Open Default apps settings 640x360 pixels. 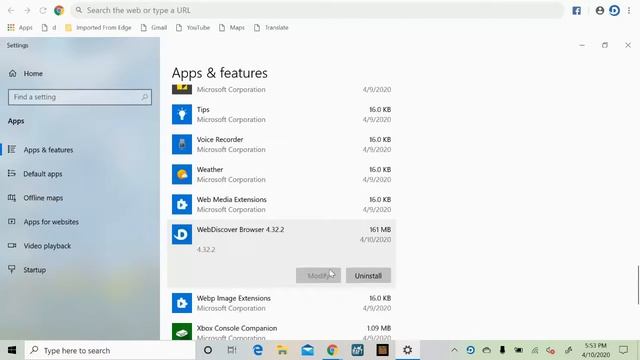click(x=42, y=174)
